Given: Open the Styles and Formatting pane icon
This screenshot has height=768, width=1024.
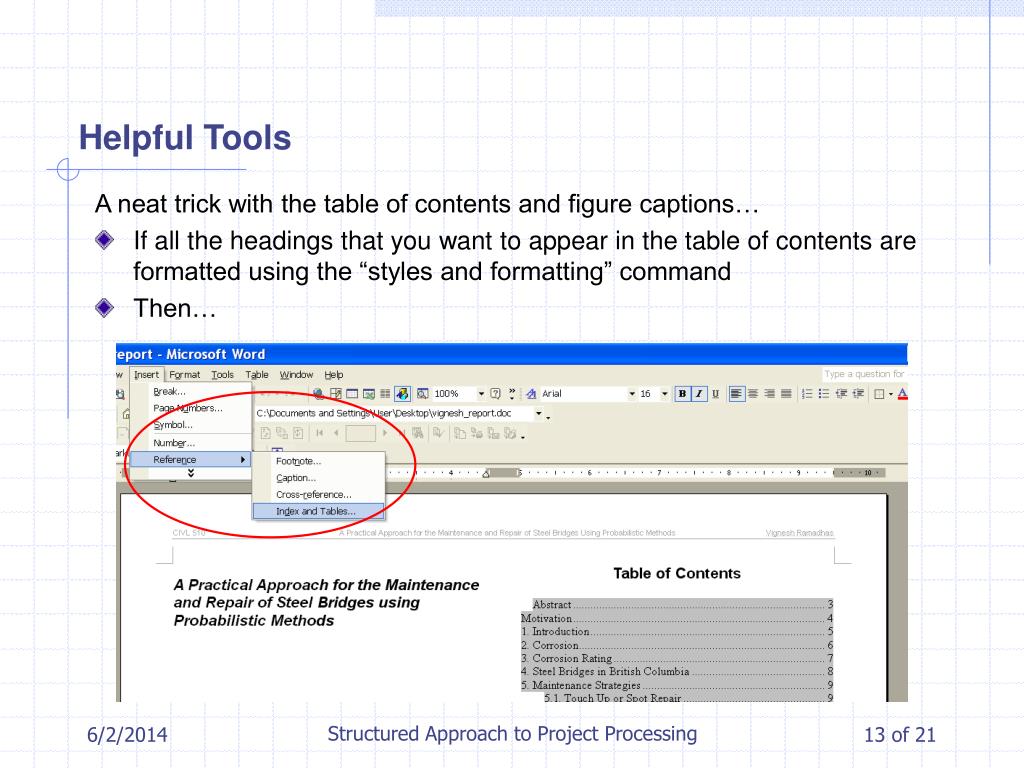Looking at the screenshot, I should 532,394.
